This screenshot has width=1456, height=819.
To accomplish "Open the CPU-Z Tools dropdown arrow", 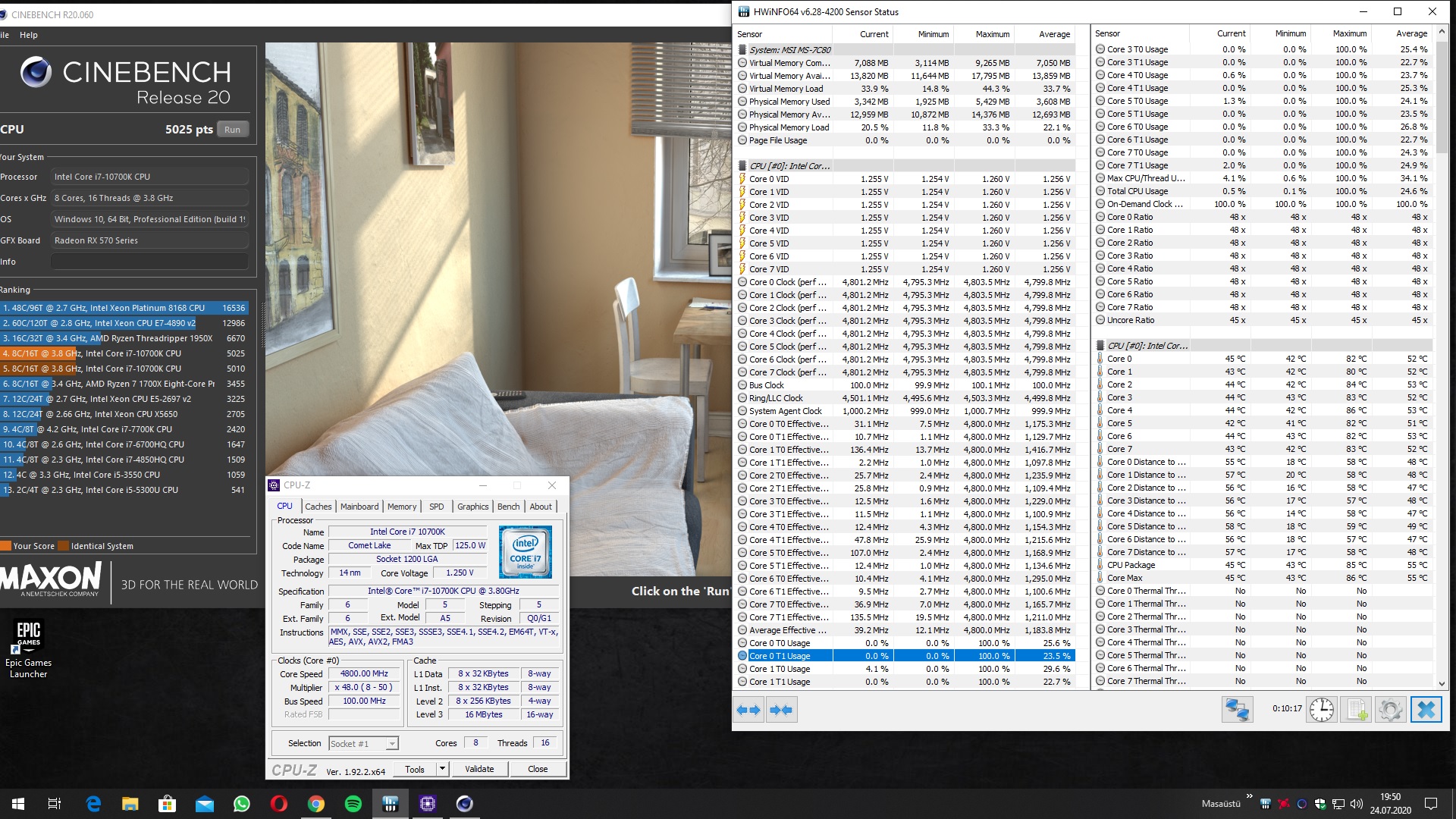I will [x=442, y=769].
